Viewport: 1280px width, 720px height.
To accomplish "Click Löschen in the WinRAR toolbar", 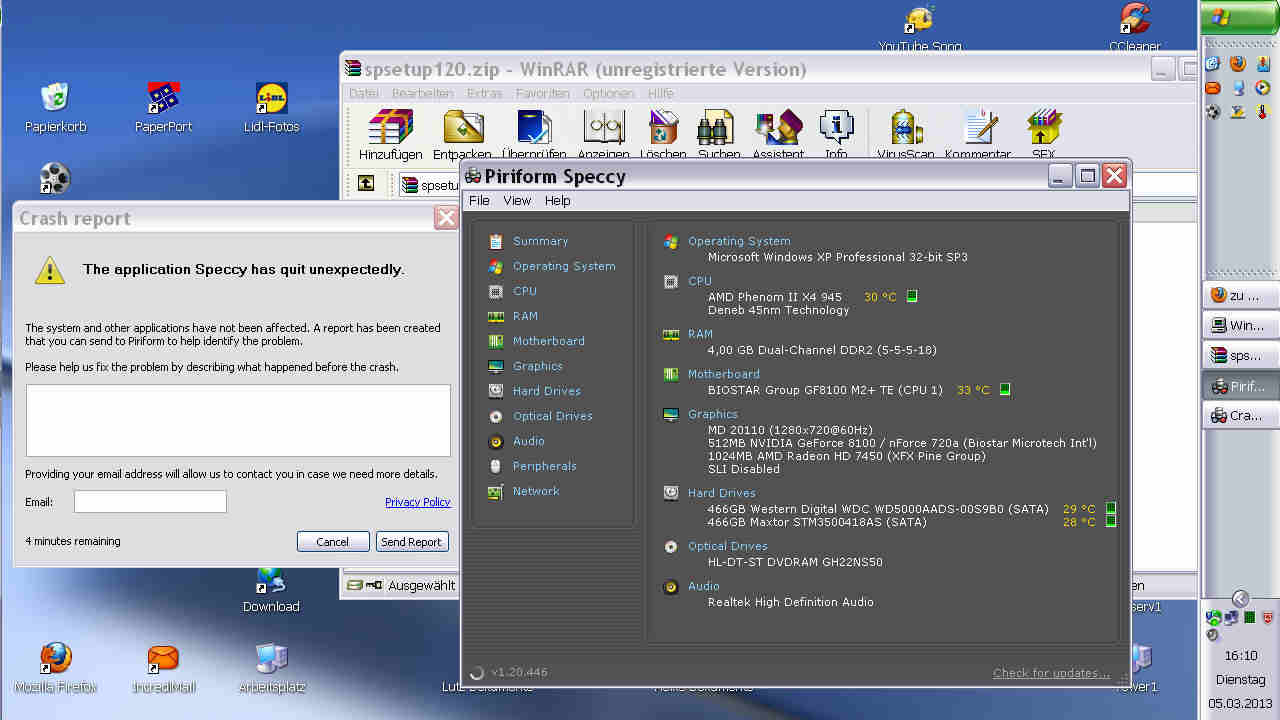I will [x=663, y=135].
